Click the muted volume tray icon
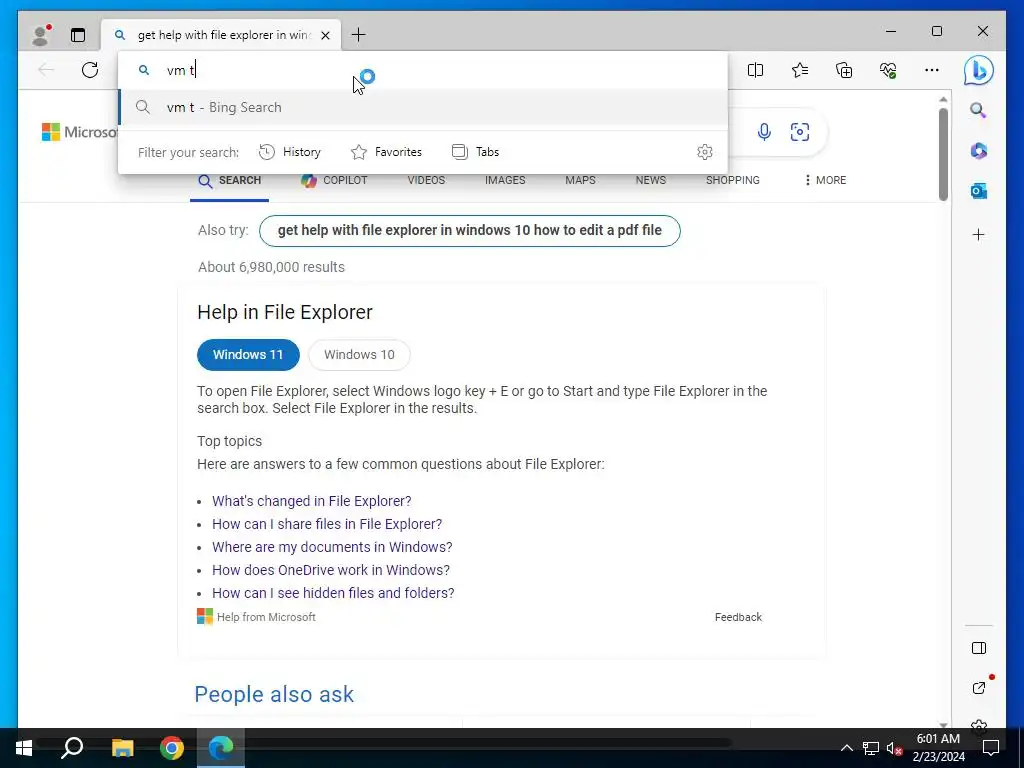This screenshot has width=1024, height=768. click(x=894, y=748)
